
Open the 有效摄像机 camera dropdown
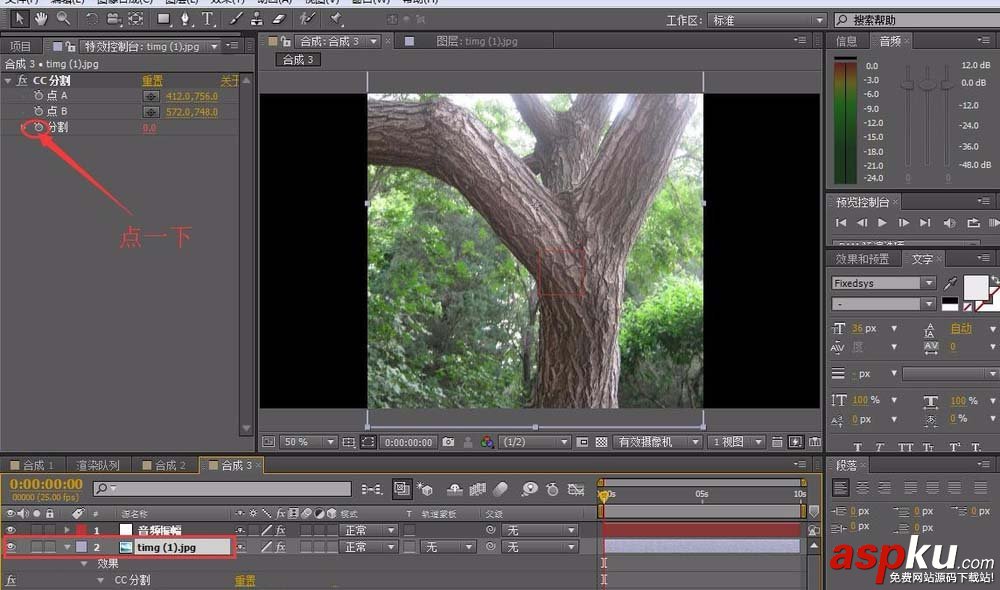pos(658,441)
